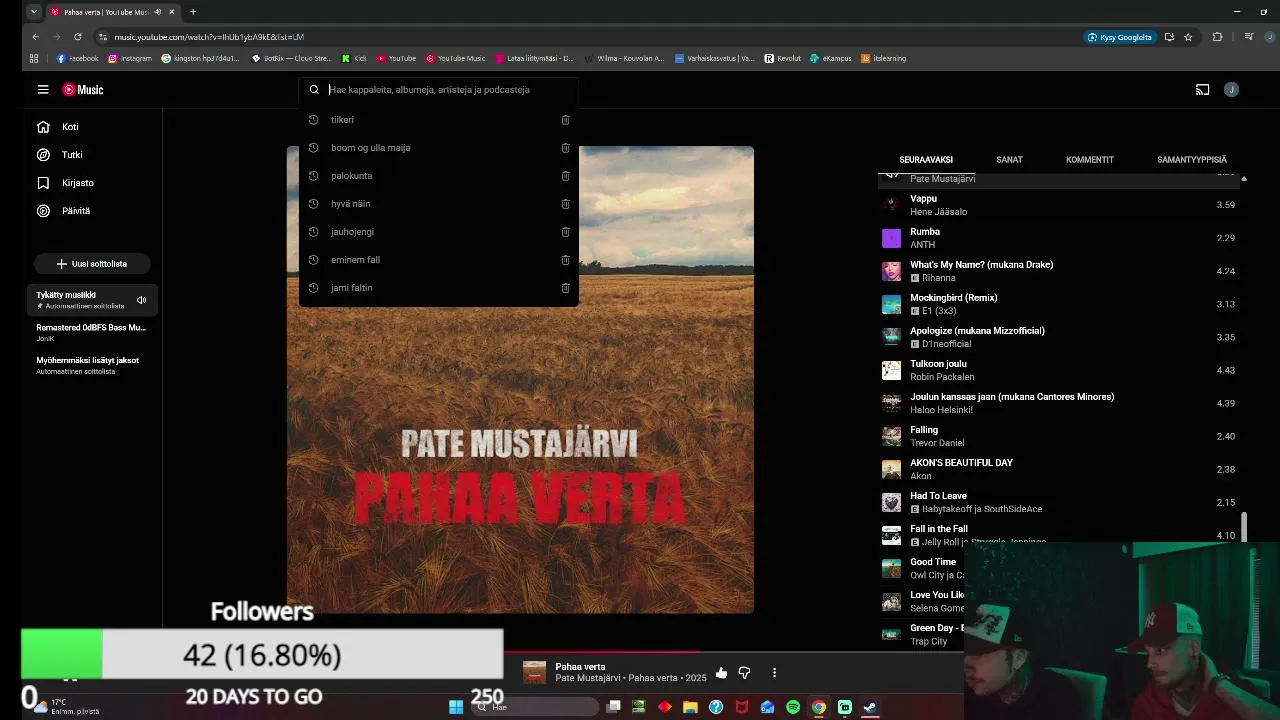Switch to the Samantyyppisiä tab

tap(1192, 160)
